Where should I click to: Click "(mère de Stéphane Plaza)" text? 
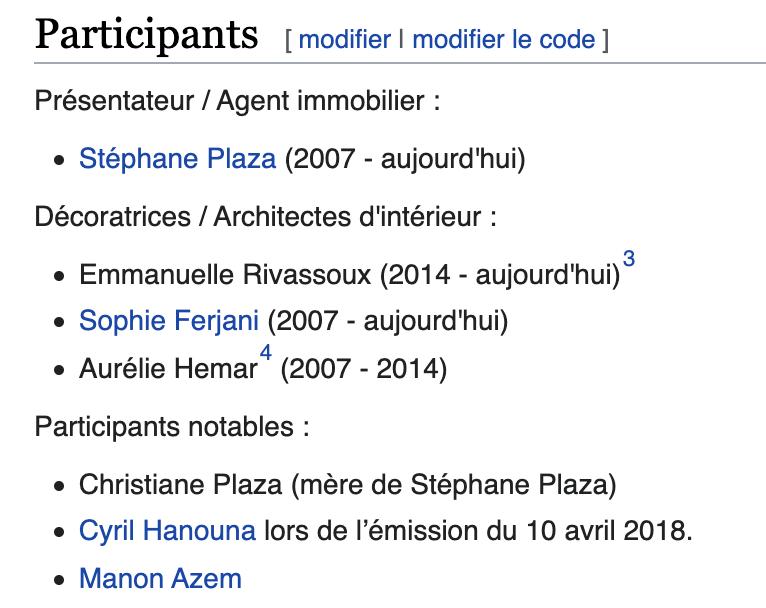point(455,485)
